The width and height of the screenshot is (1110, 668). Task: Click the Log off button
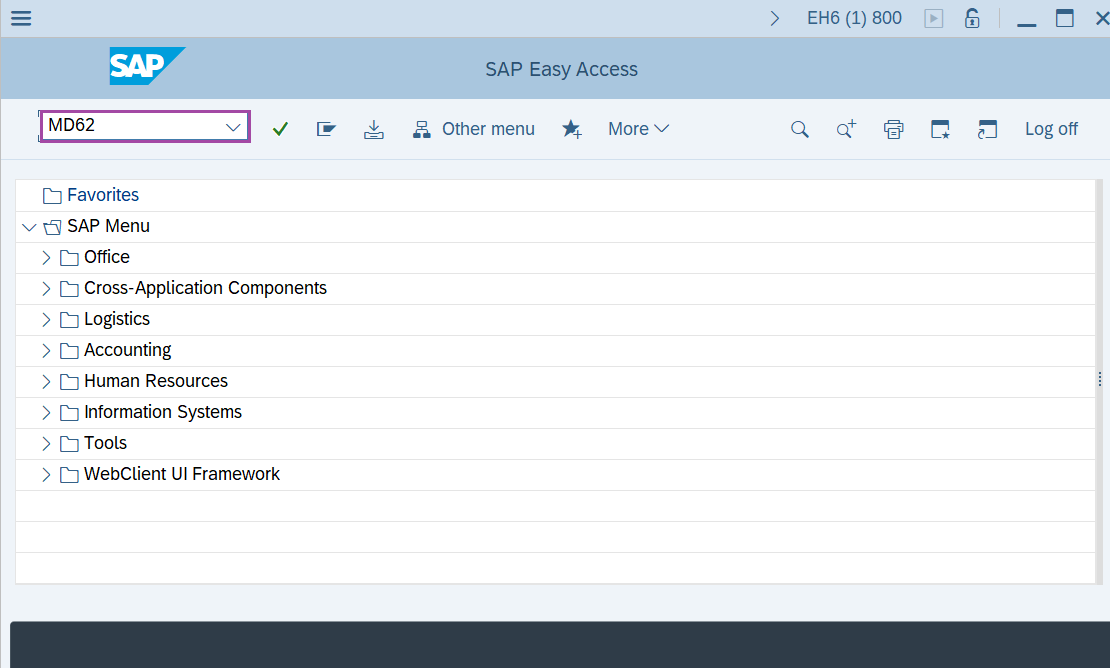pyautogui.click(x=1051, y=129)
